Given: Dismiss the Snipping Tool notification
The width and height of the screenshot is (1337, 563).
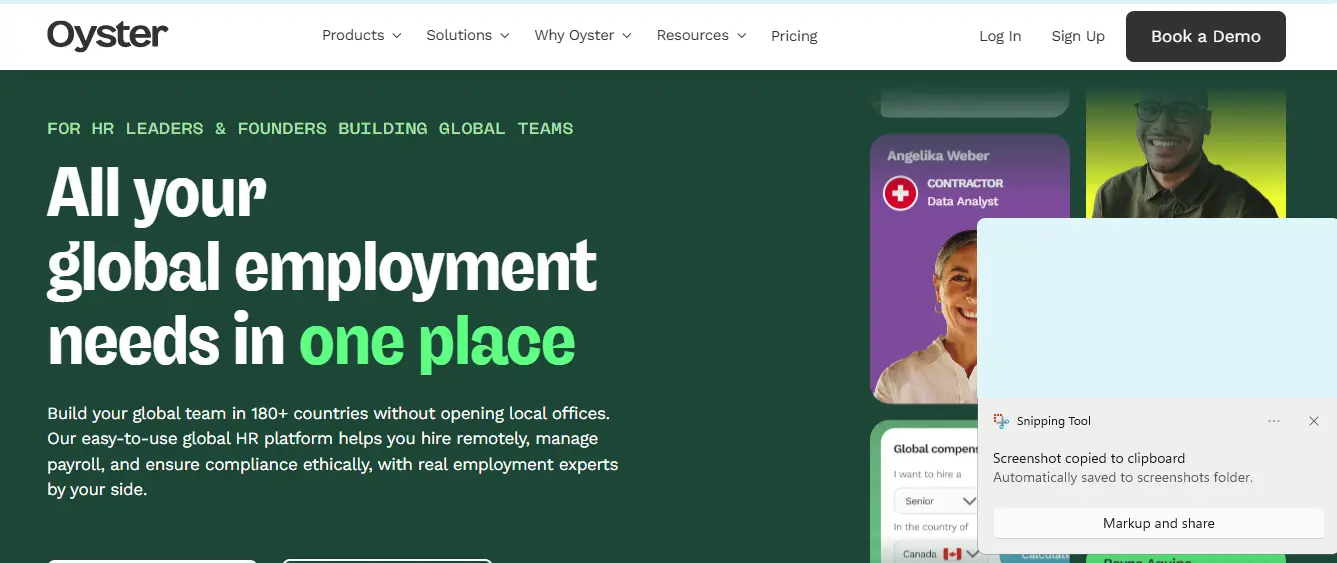Looking at the screenshot, I should (x=1314, y=421).
